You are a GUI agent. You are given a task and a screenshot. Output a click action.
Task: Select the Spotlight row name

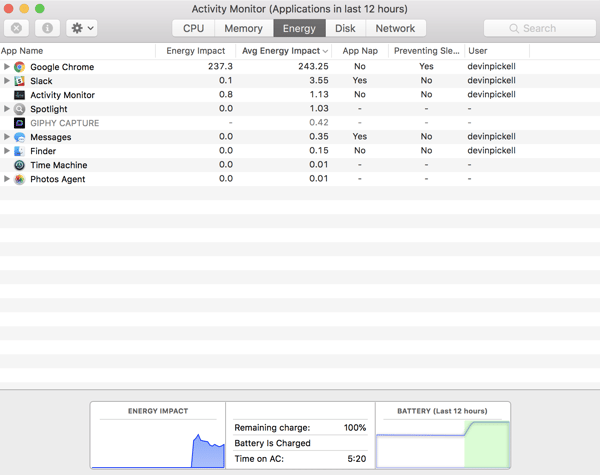tap(49, 109)
